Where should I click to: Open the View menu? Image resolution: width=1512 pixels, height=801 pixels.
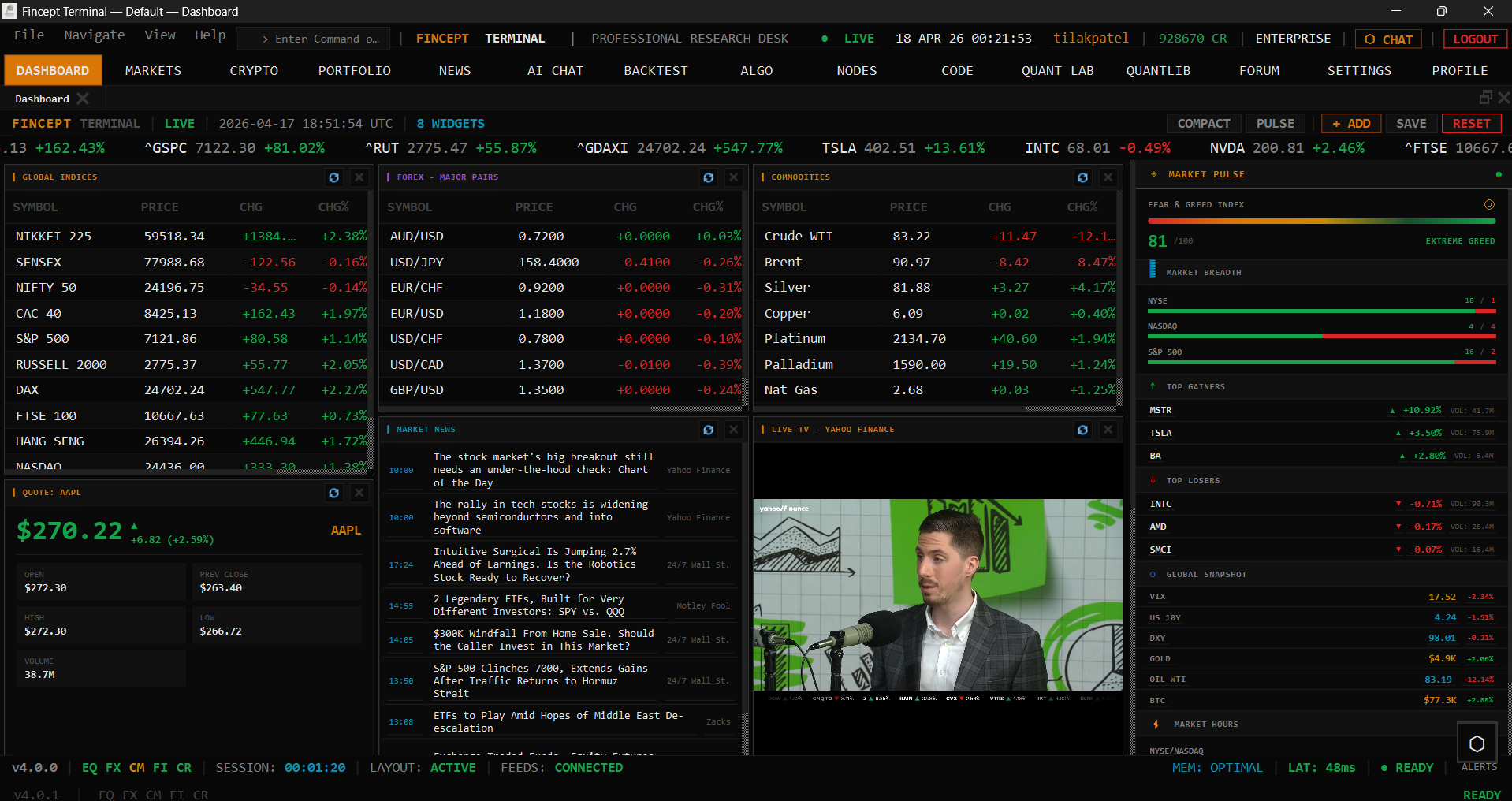160,35
